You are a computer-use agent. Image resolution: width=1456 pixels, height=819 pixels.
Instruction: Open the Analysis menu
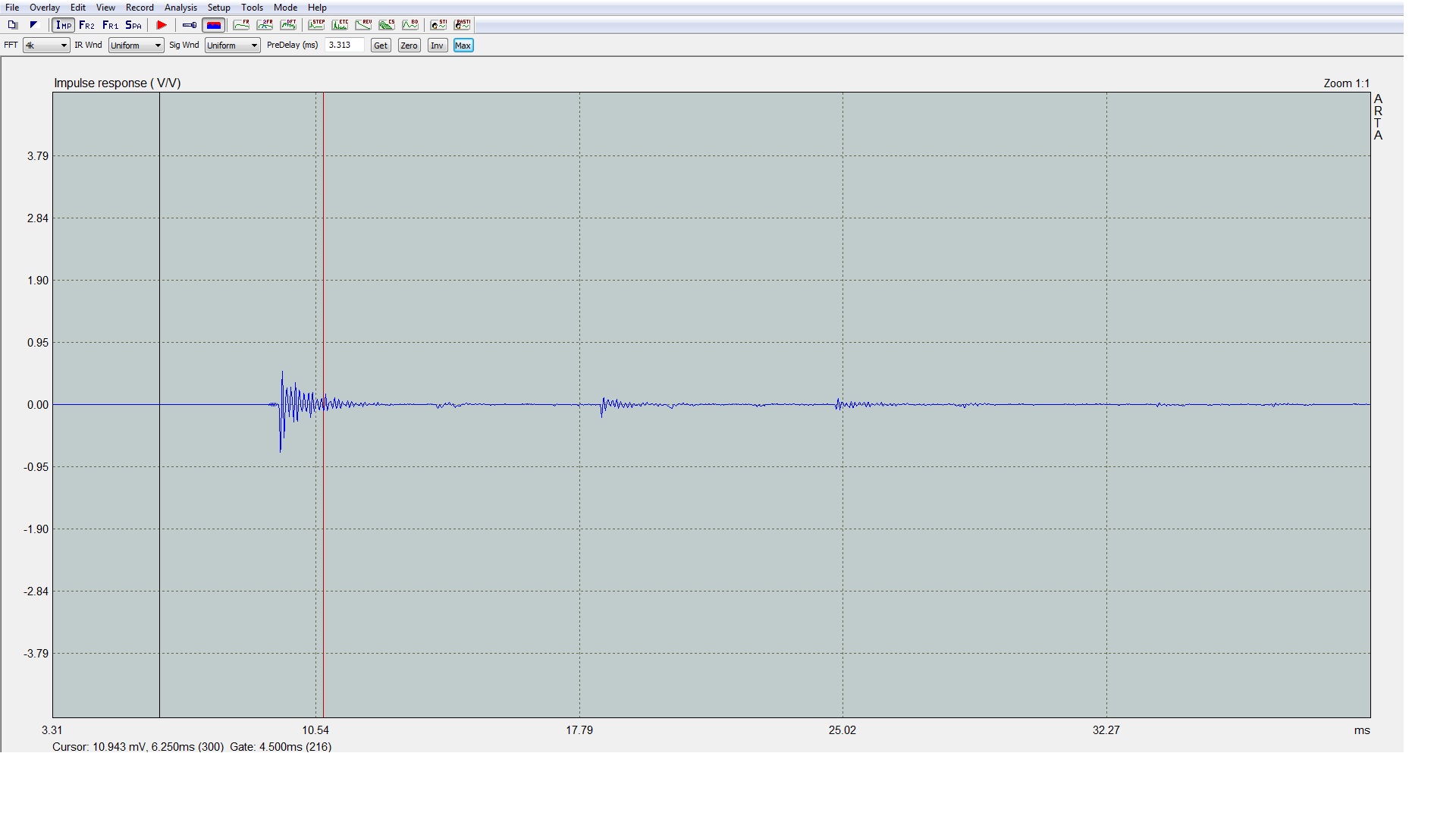[180, 8]
